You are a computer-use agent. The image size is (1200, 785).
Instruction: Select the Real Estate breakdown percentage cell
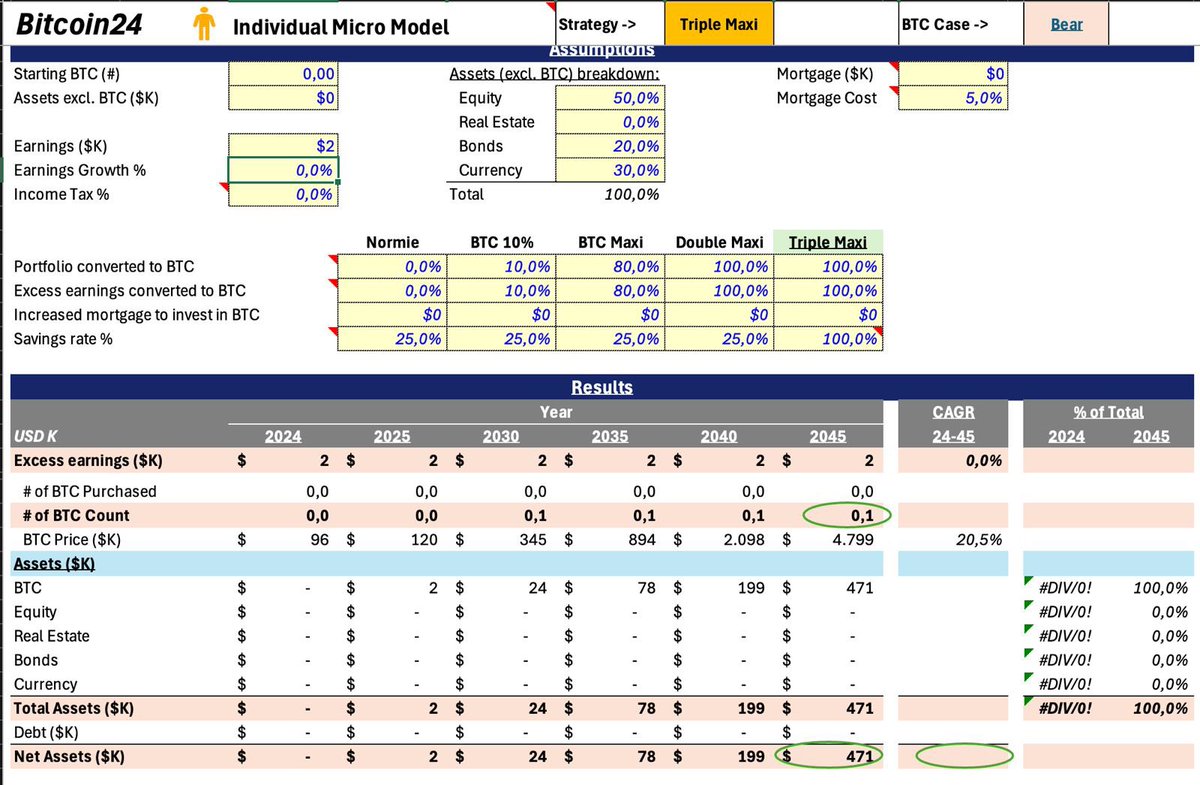[x=610, y=121]
